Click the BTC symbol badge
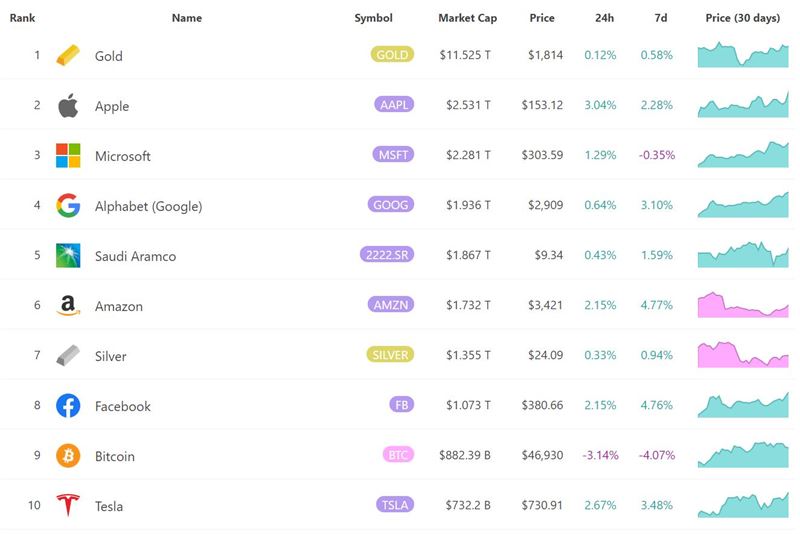Viewport: 800px width, 534px height. (x=398, y=454)
